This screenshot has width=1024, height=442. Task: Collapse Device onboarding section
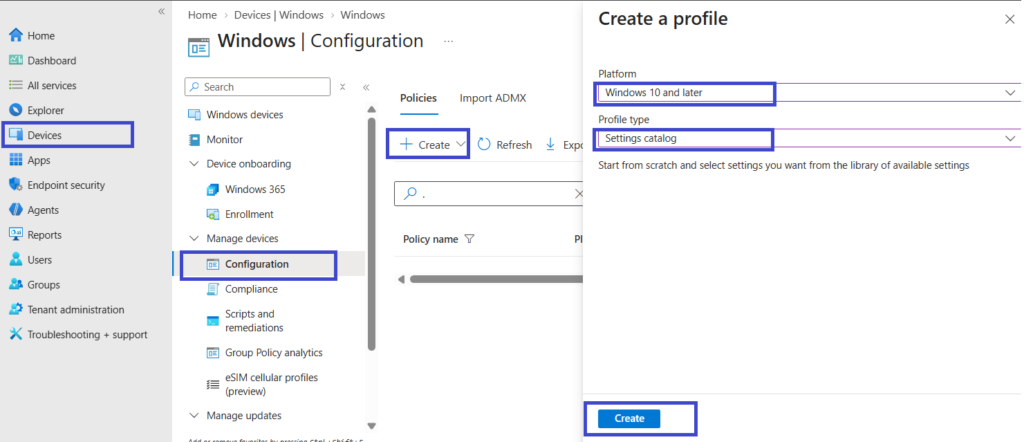point(194,164)
